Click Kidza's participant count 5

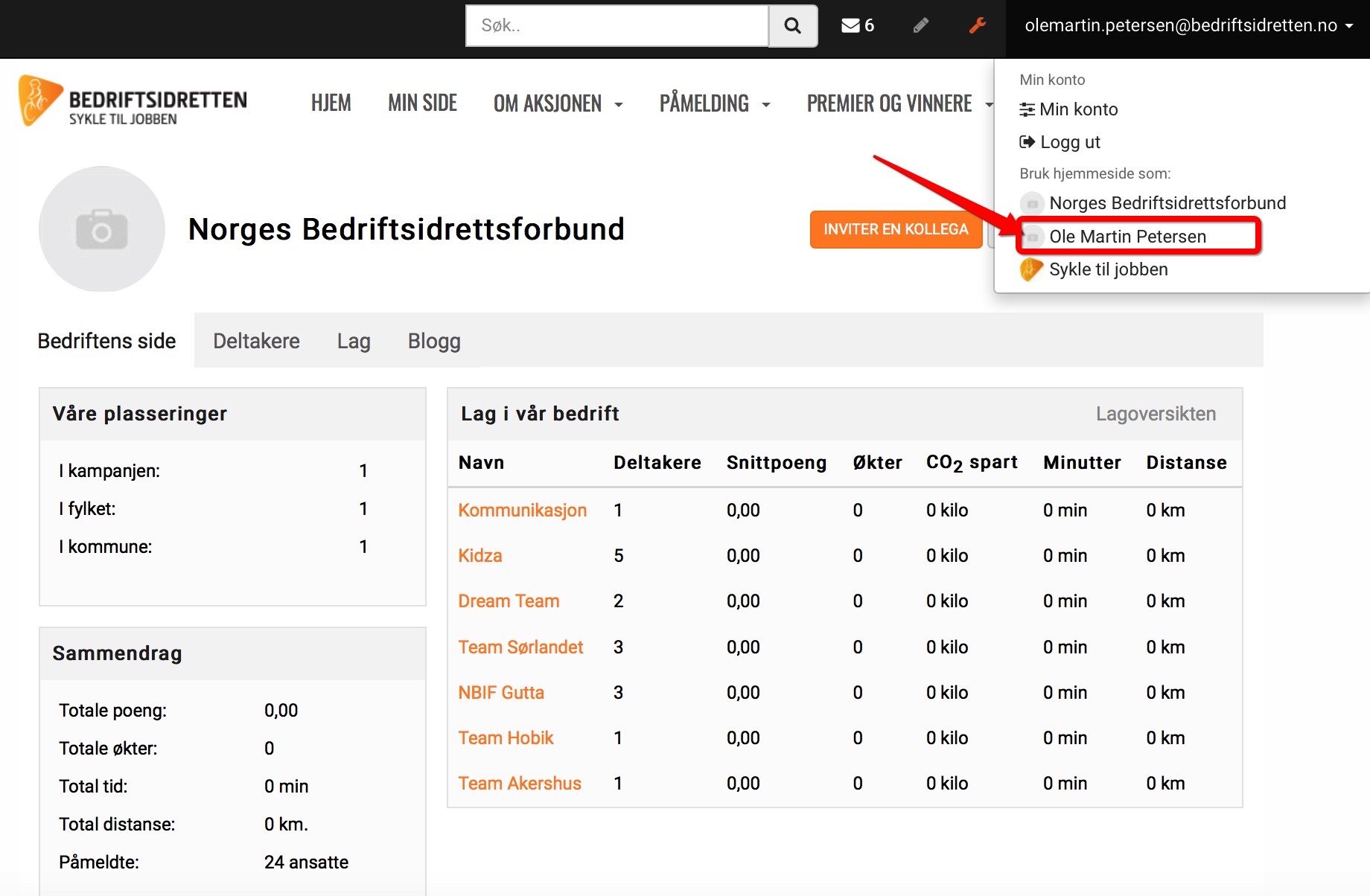point(619,555)
